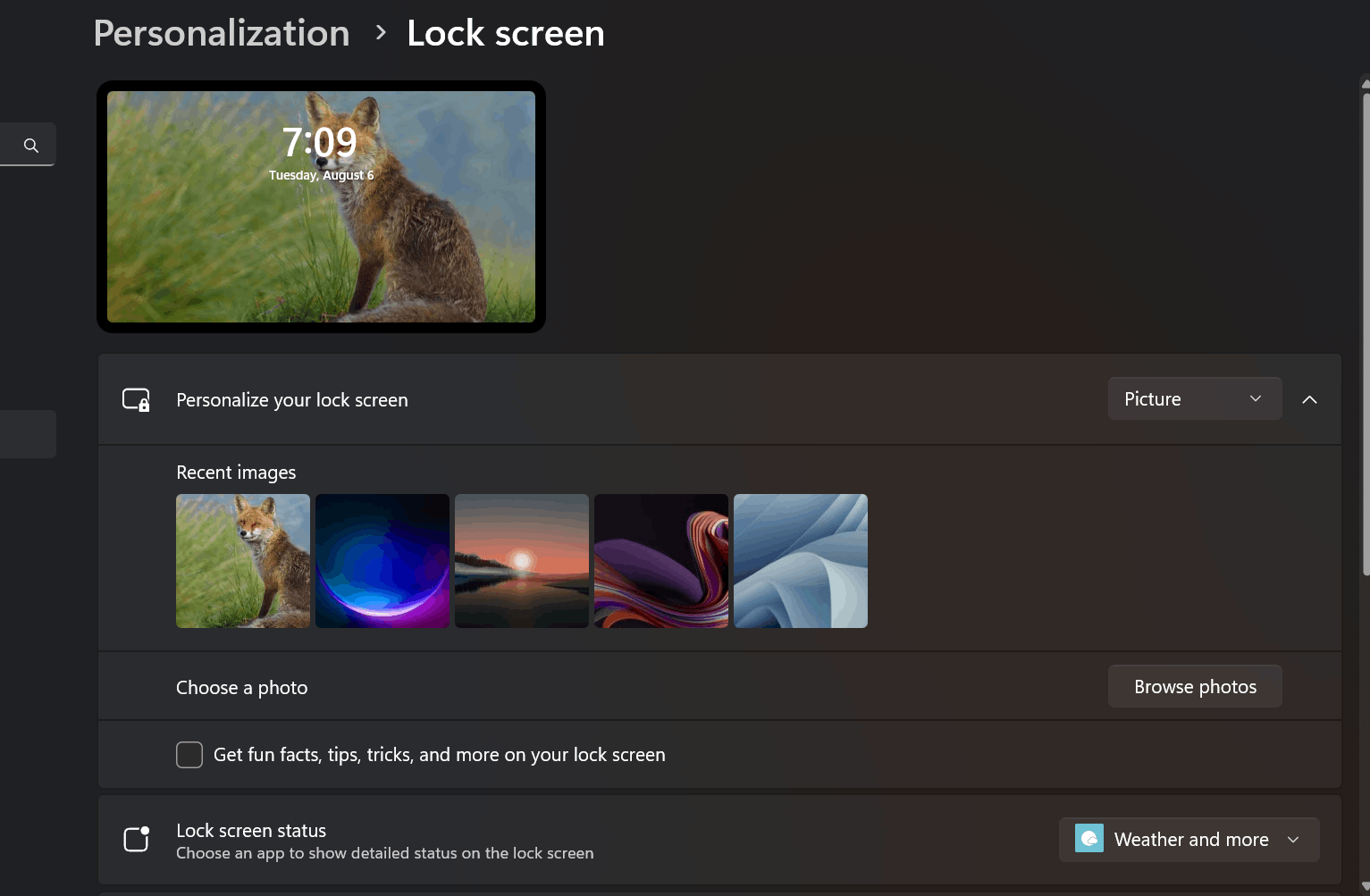Select the blue purple glow thumbnail
Image resolution: width=1370 pixels, height=896 pixels.
click(382, 561)
